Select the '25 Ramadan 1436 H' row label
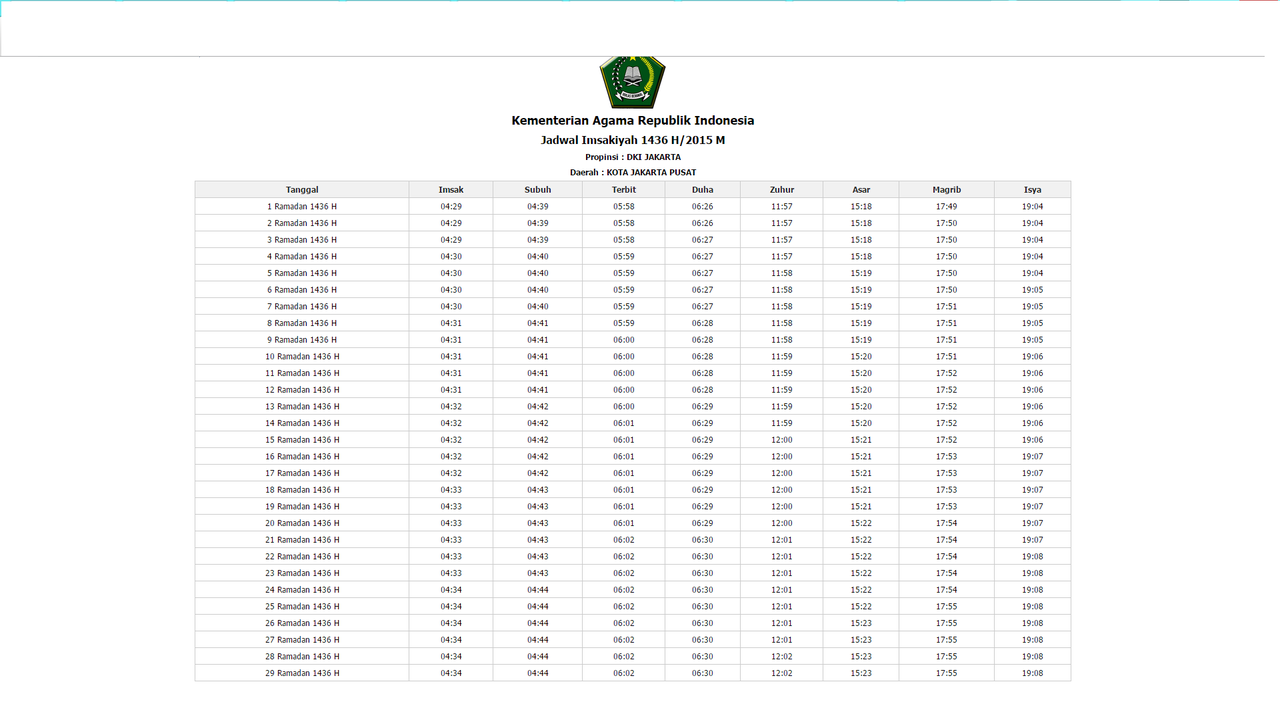 point(302,607)
